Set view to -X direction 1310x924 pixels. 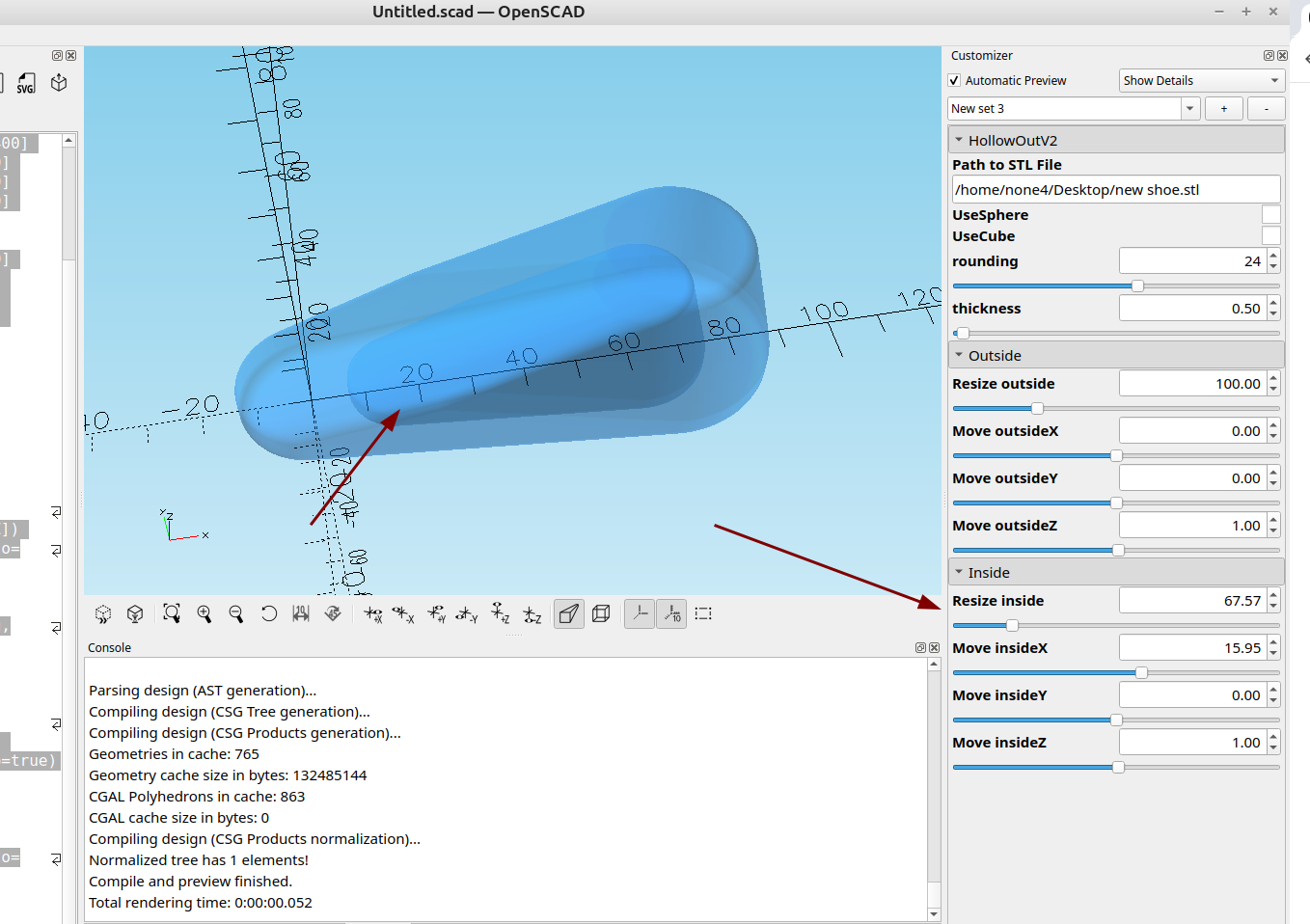click(404, 613)
